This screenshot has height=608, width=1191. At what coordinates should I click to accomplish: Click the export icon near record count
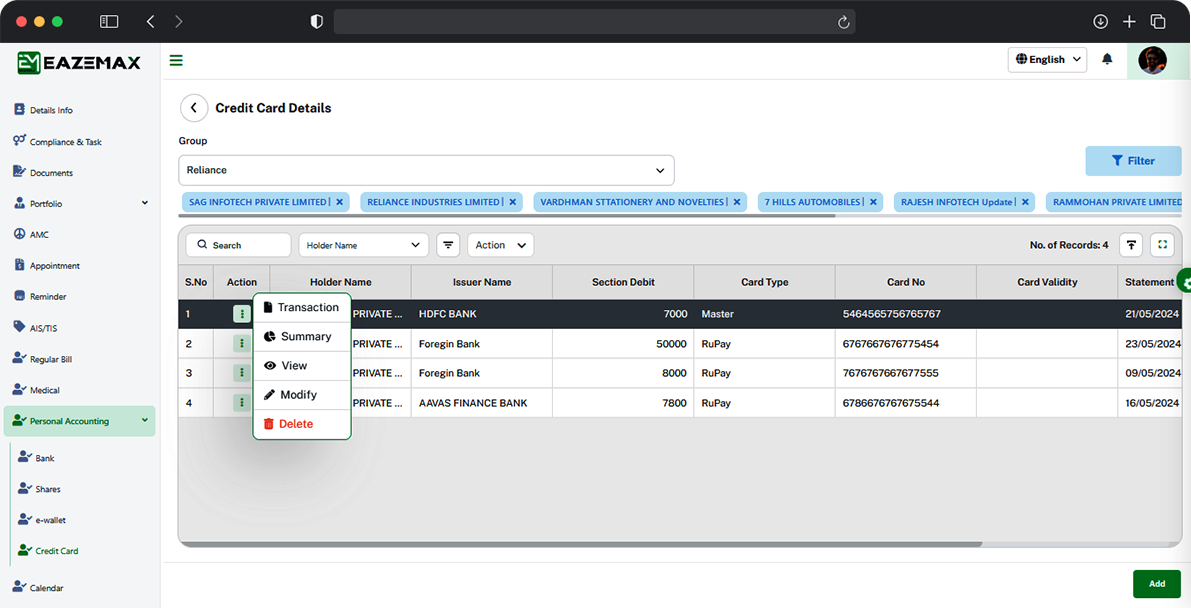1131,245
